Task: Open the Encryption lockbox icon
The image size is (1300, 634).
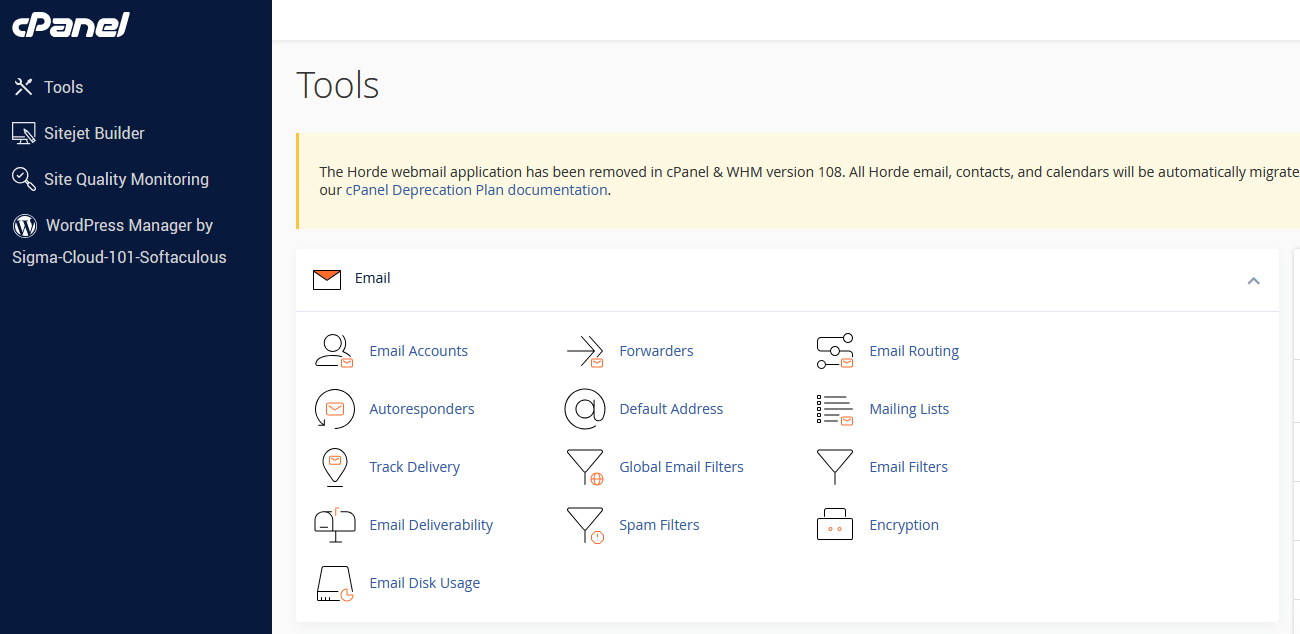Action: [x=834, y=525]
